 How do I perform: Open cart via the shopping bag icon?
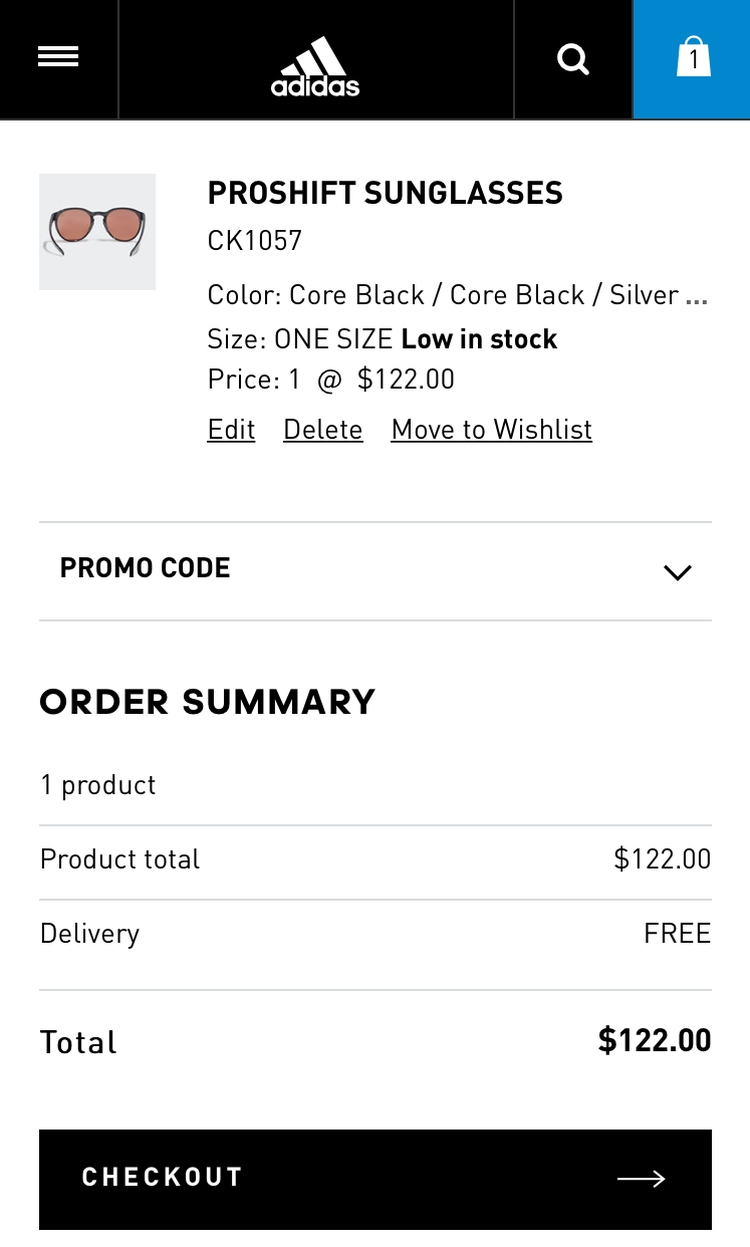pyautogui.click(x=692, y=59)
